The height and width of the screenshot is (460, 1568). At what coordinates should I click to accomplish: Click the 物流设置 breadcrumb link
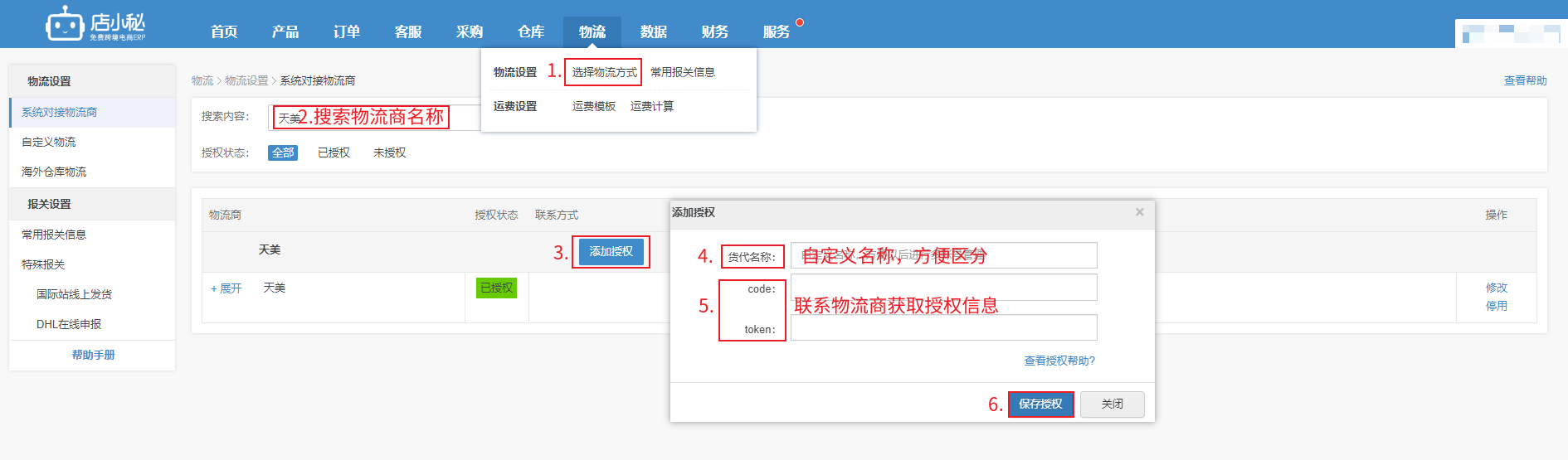[246, 80]
